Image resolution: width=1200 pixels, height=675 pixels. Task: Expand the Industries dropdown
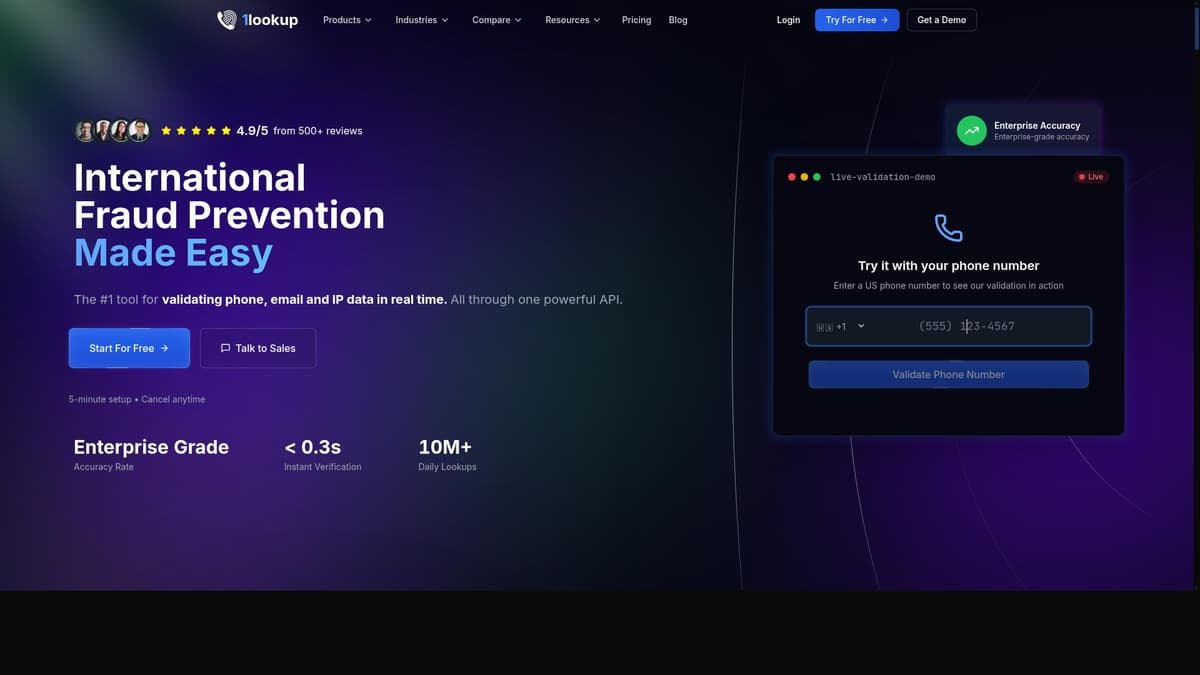click(x=422, y=20)
